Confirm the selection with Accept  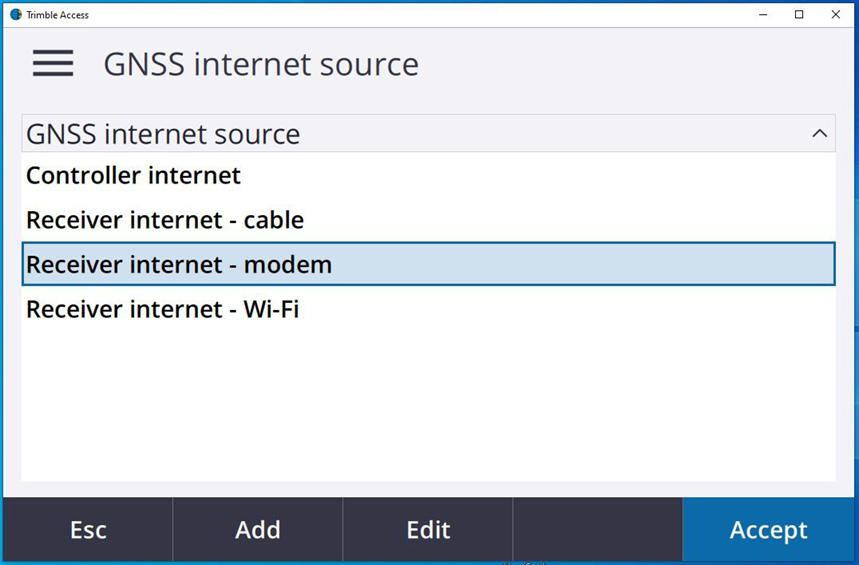[x=768, y=530]
